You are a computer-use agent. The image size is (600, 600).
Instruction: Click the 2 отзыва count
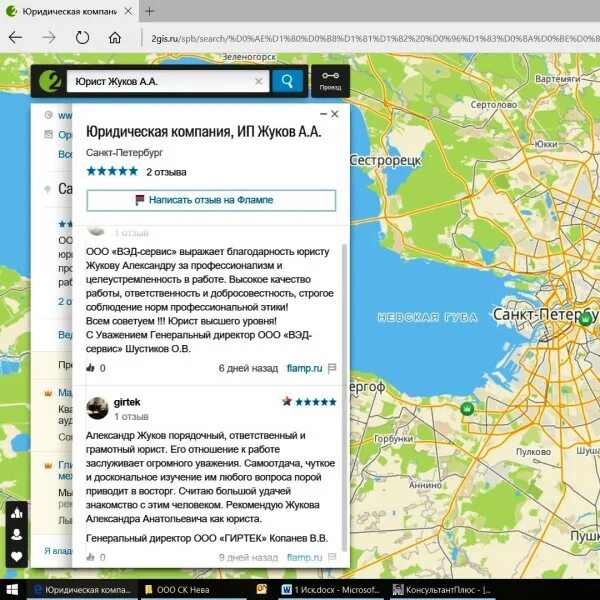point(166,172)
